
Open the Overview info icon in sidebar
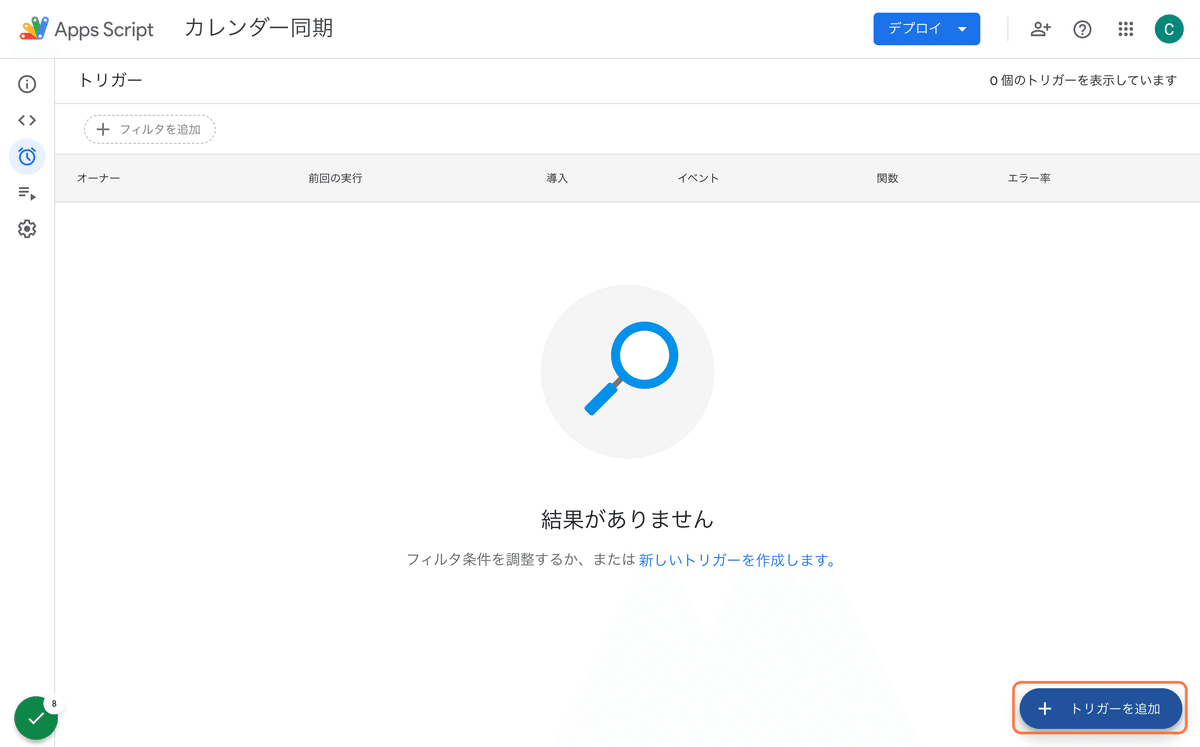point(27,84)
